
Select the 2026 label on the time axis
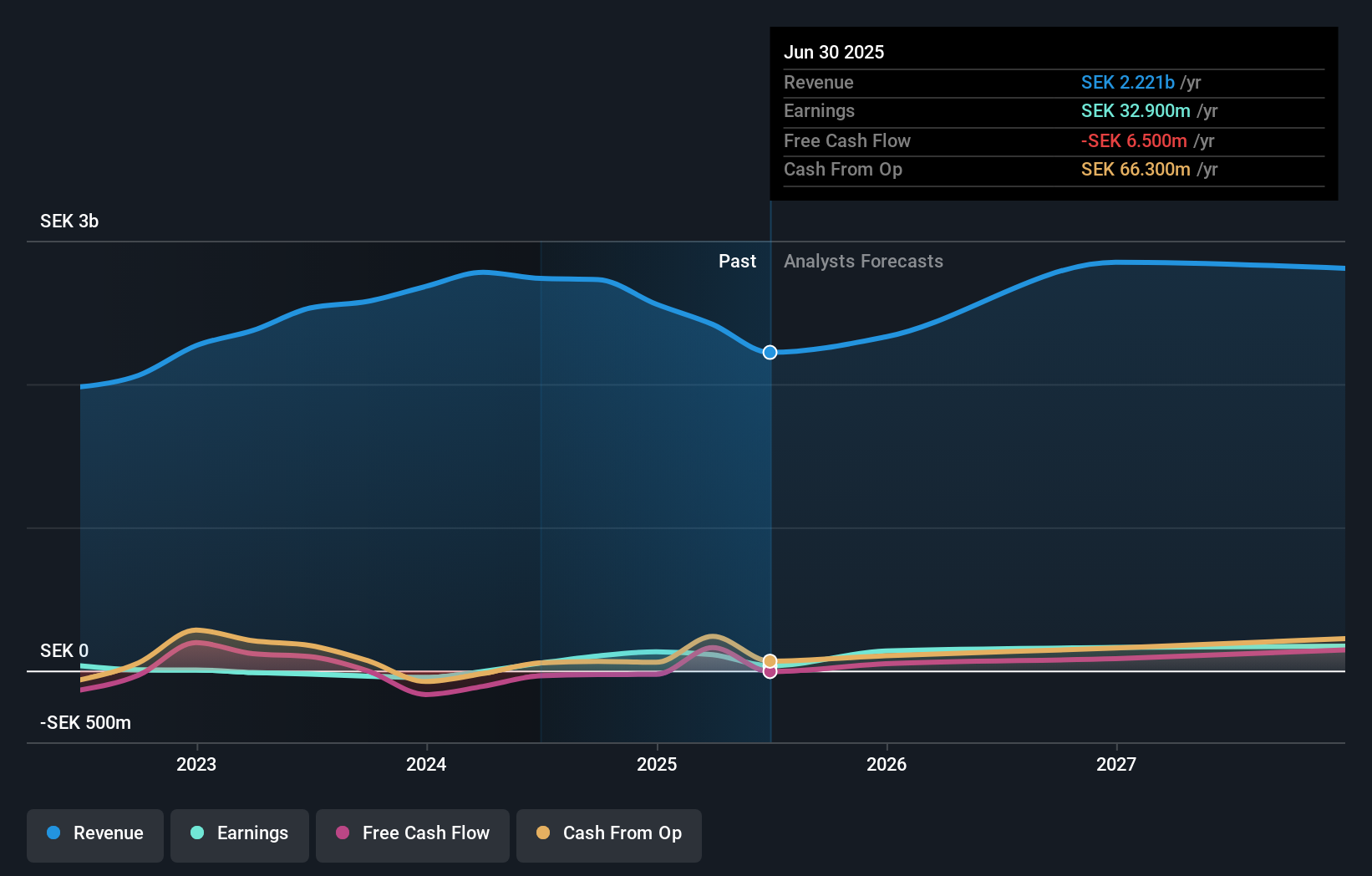(887, 763)
